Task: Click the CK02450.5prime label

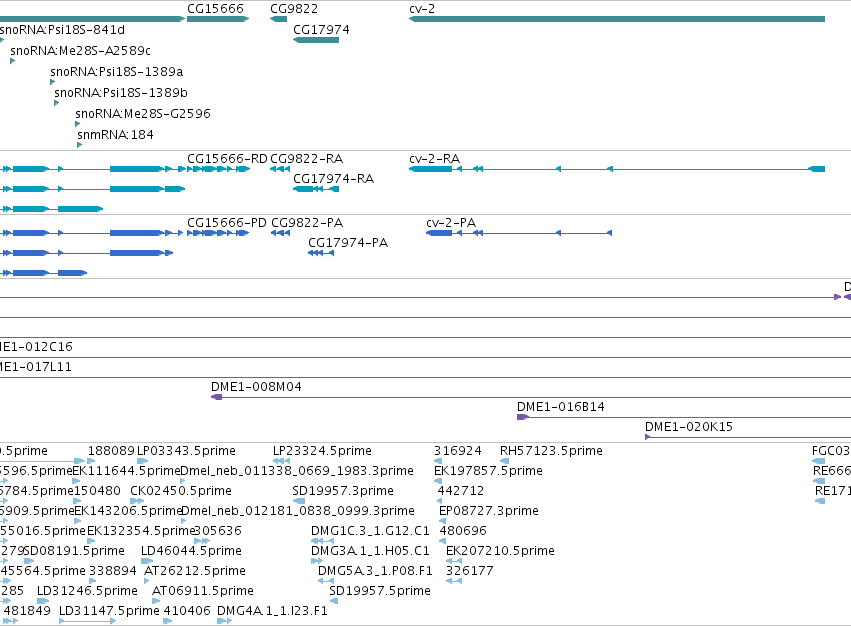Action: (181, 491)
